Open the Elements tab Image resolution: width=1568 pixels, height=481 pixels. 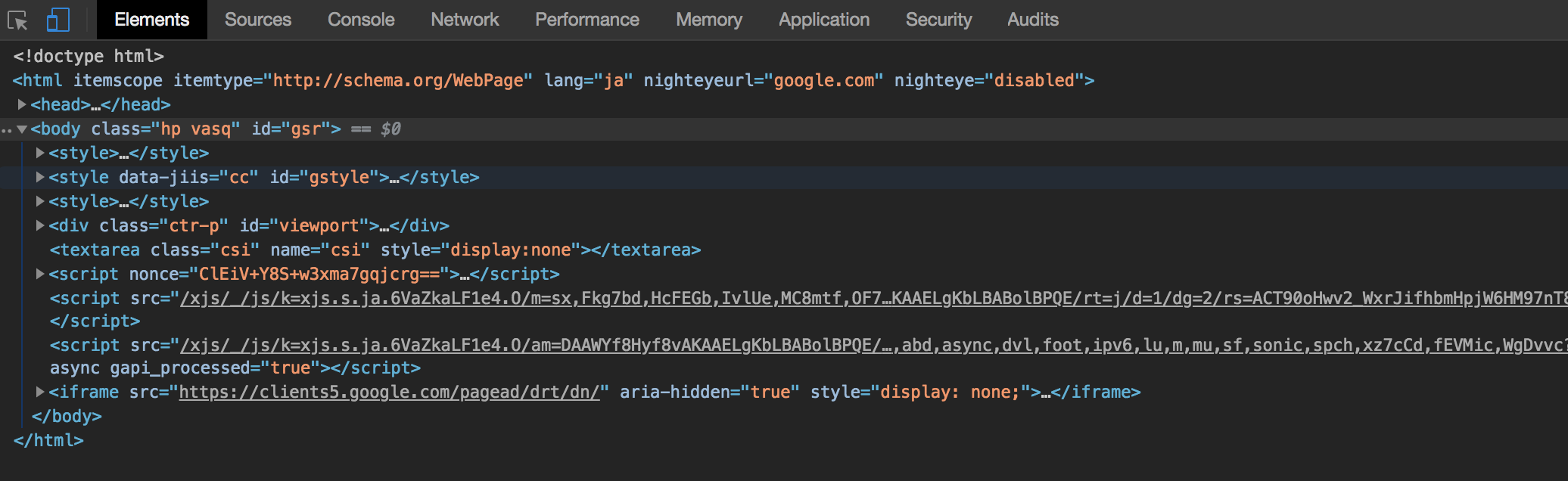tap(151, 20)
